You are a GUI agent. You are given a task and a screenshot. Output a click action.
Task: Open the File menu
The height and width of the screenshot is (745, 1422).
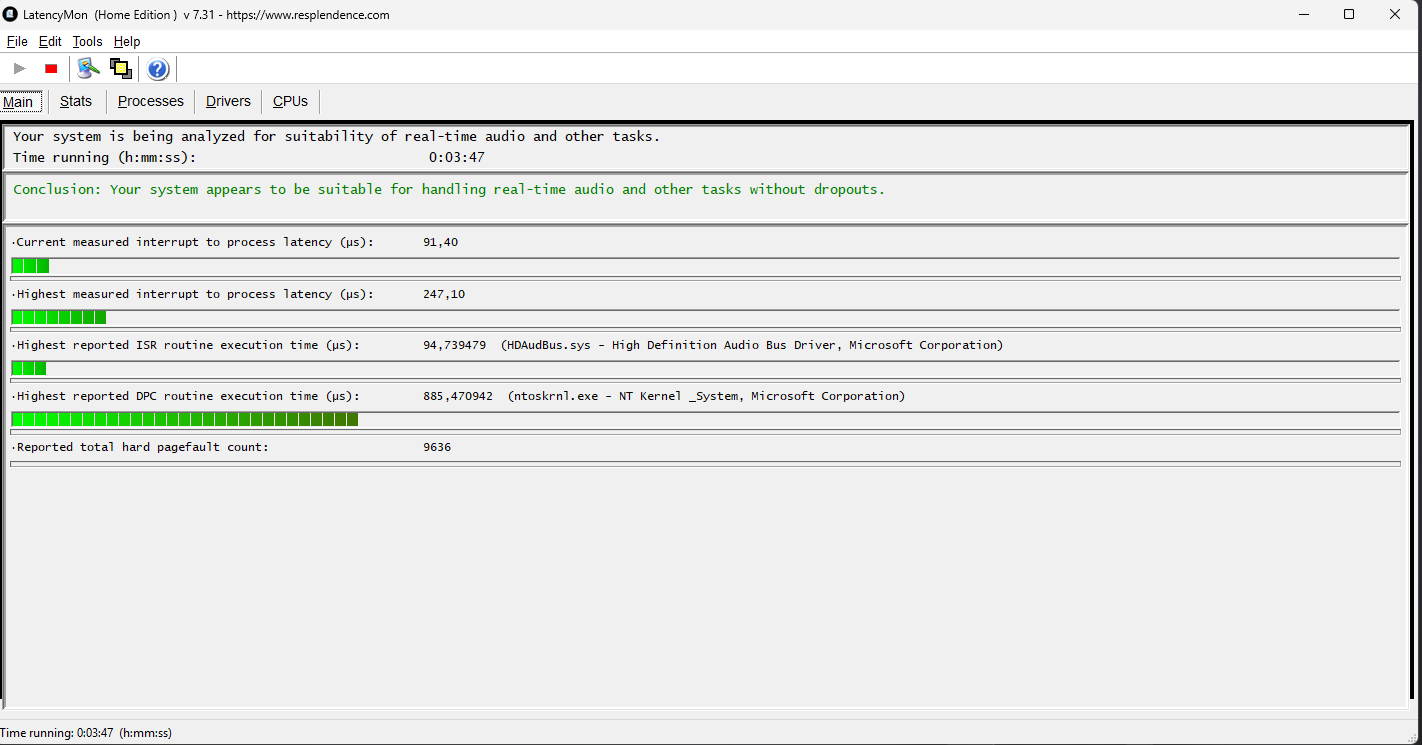pyautogui.click(x=17, y=42)
